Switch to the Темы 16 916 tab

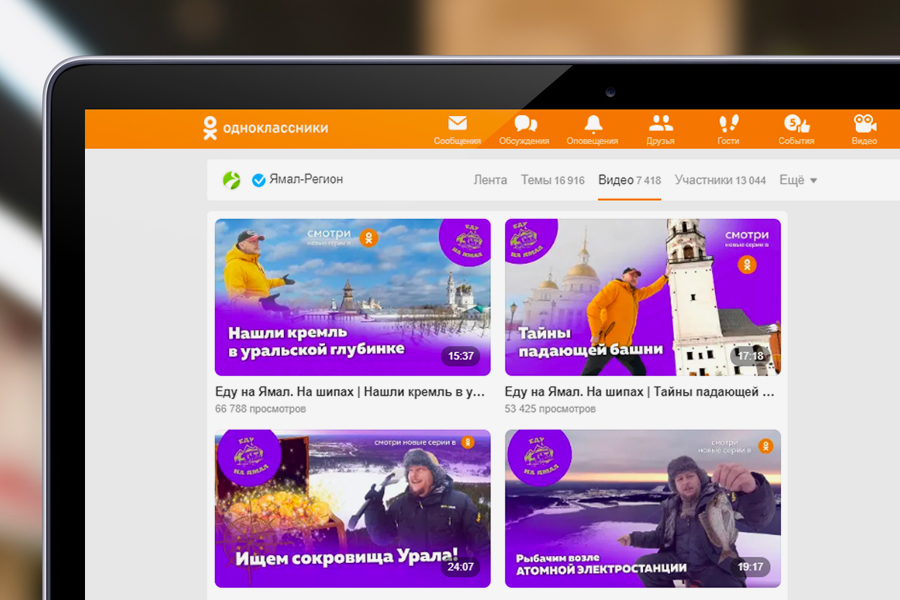click(553, 180)
